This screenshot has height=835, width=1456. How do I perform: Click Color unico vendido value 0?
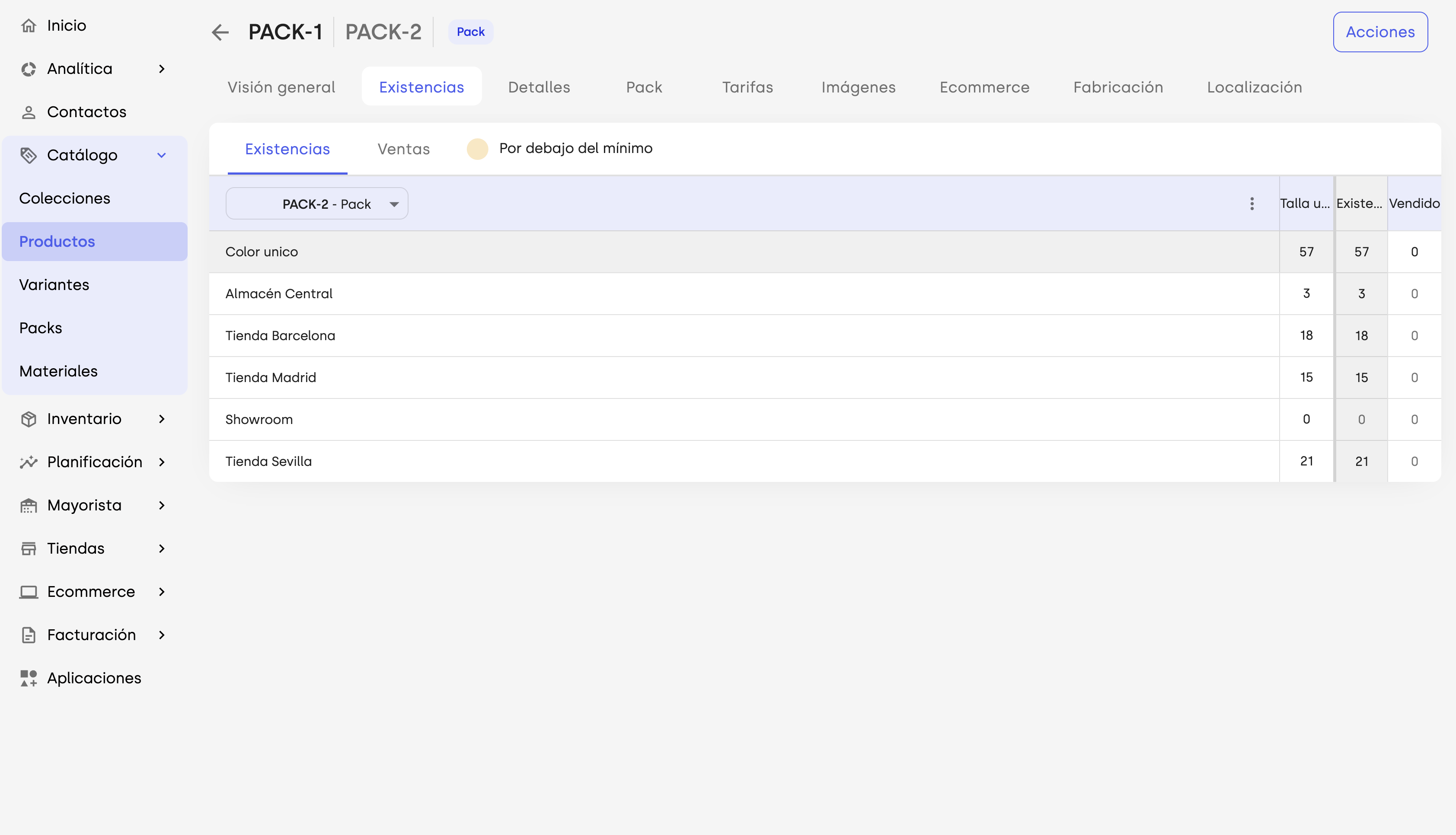[1414, 252]
